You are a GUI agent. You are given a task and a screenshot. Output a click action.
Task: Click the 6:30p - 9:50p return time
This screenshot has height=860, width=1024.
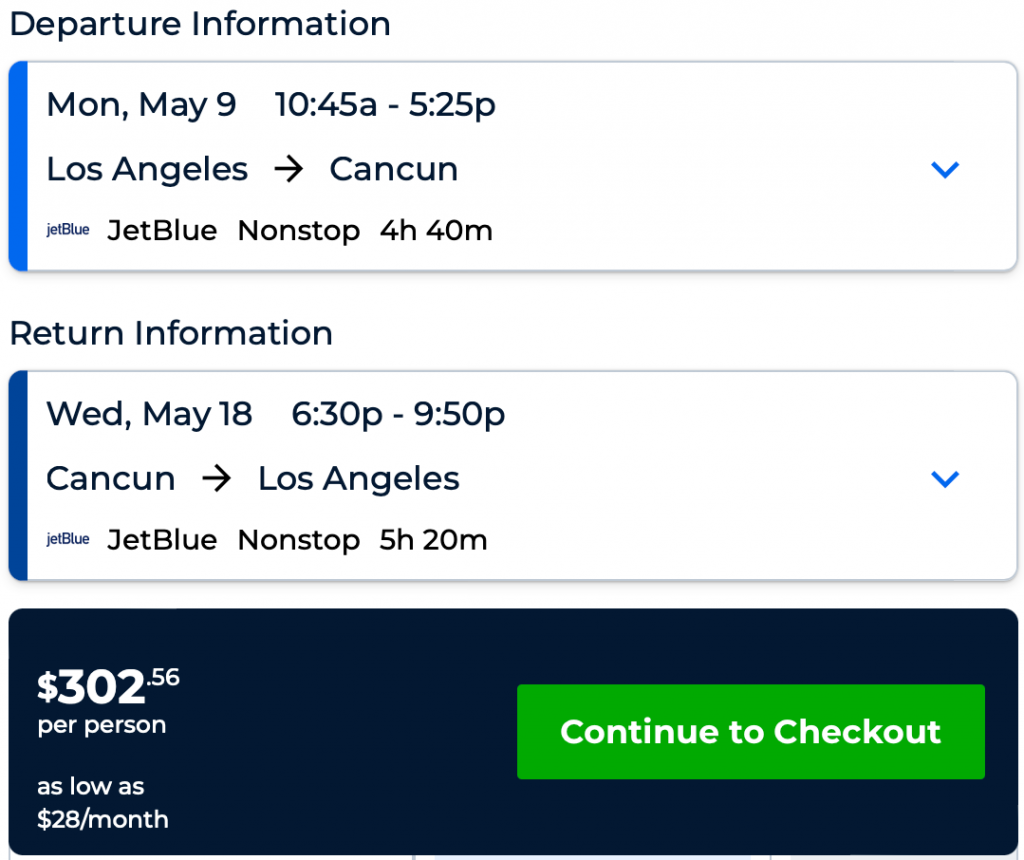(398, 414)
